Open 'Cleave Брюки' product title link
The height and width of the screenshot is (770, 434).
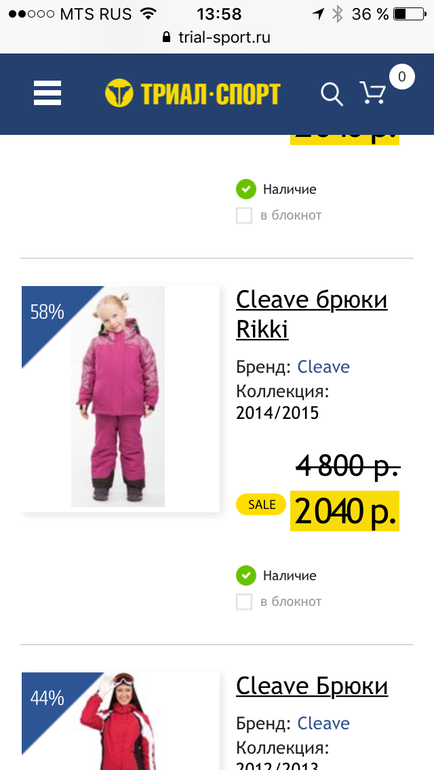pyautogui.click(x=312, y=686)
